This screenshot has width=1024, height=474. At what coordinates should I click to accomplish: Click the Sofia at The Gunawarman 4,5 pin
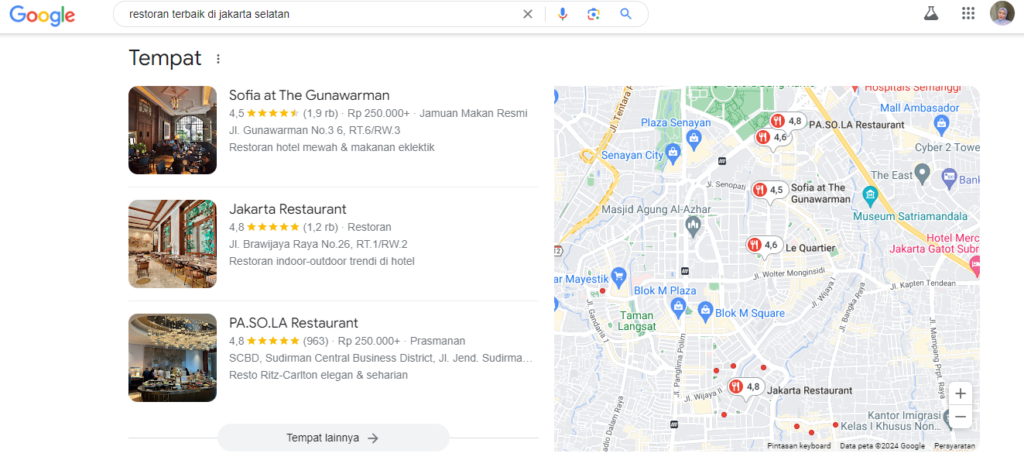coord(769,191)
